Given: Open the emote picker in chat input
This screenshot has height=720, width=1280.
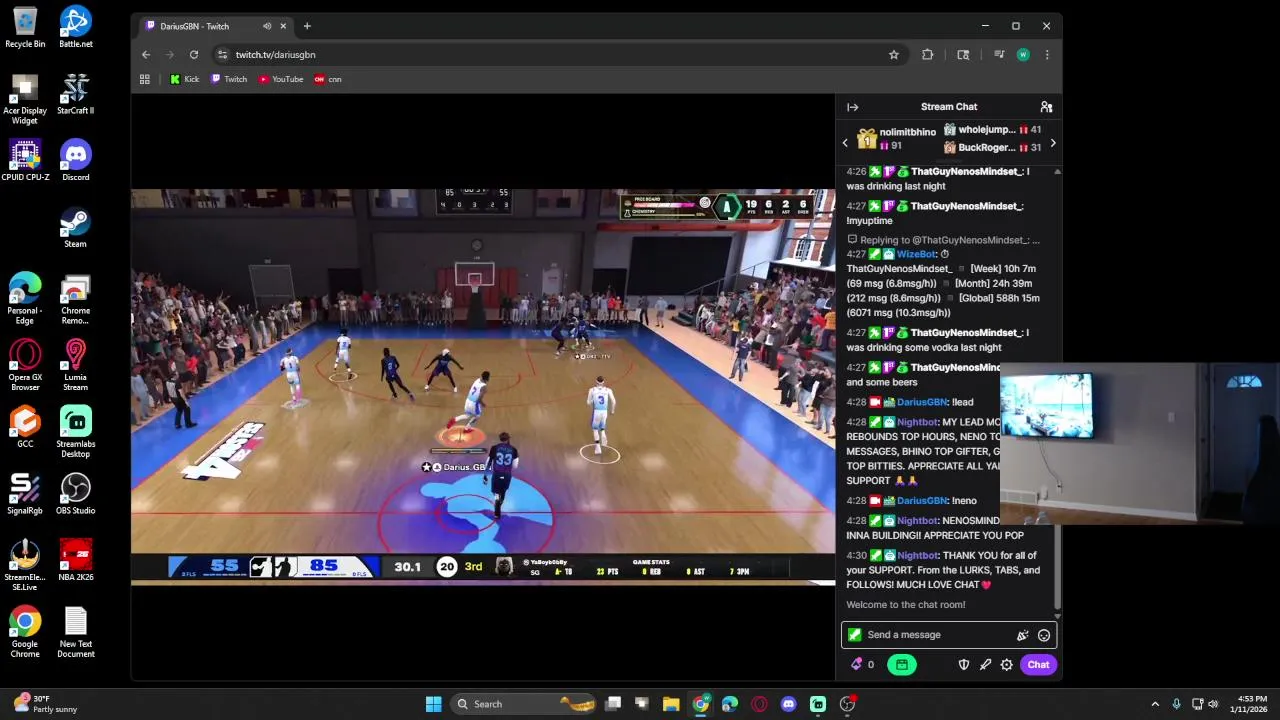Looking at the screenshot, I should 1044,635.
